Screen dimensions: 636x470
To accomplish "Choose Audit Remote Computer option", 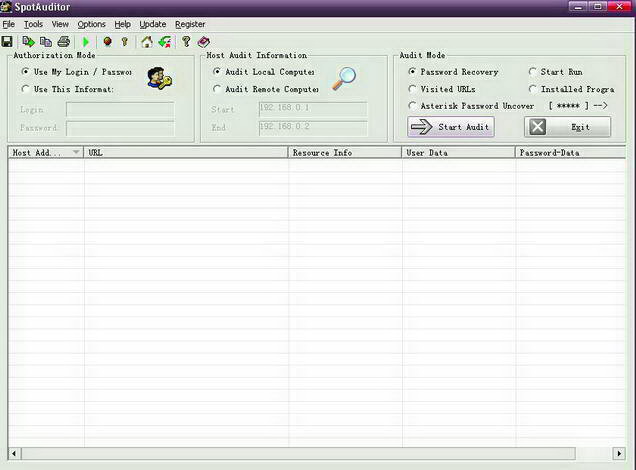I will 266,89.
